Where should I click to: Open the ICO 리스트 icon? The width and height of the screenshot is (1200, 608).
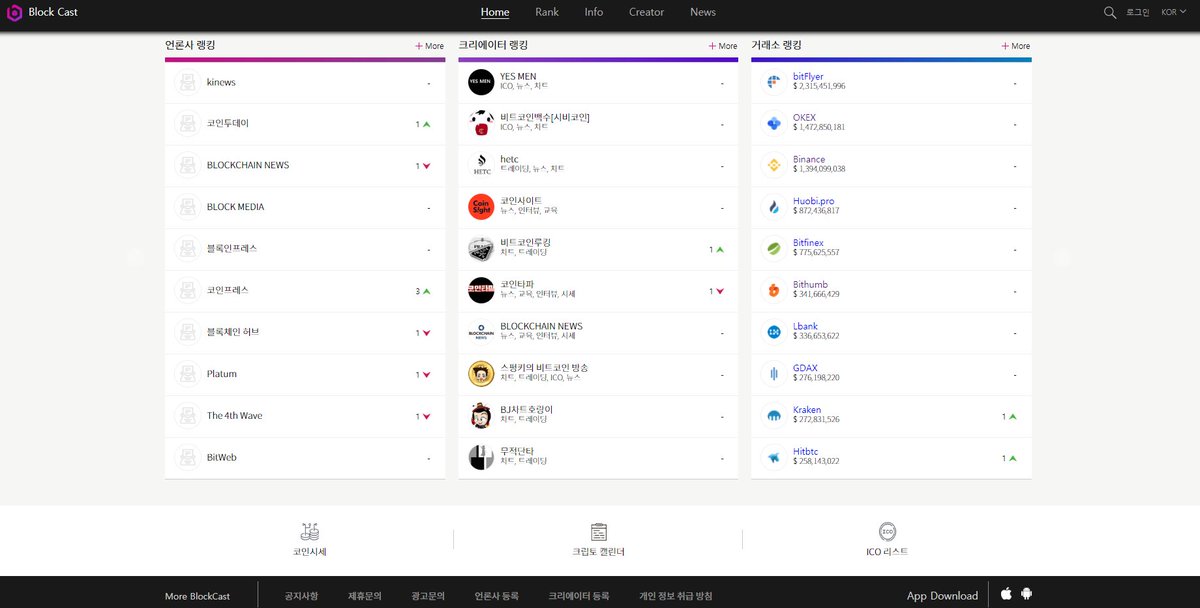pyautogui.click(x=887, y=532)
